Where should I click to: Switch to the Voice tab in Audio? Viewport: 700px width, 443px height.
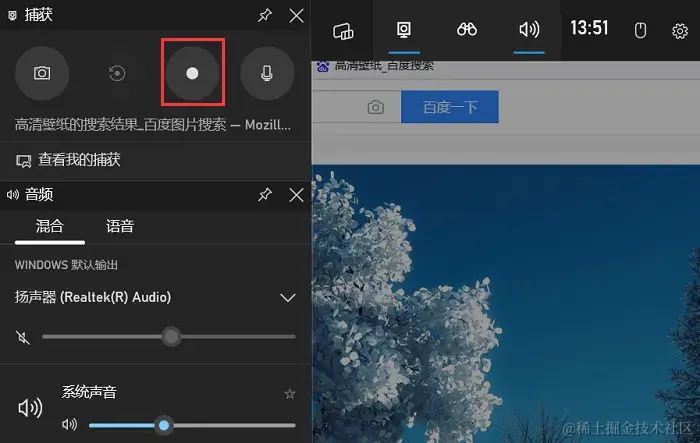[120, 226]
